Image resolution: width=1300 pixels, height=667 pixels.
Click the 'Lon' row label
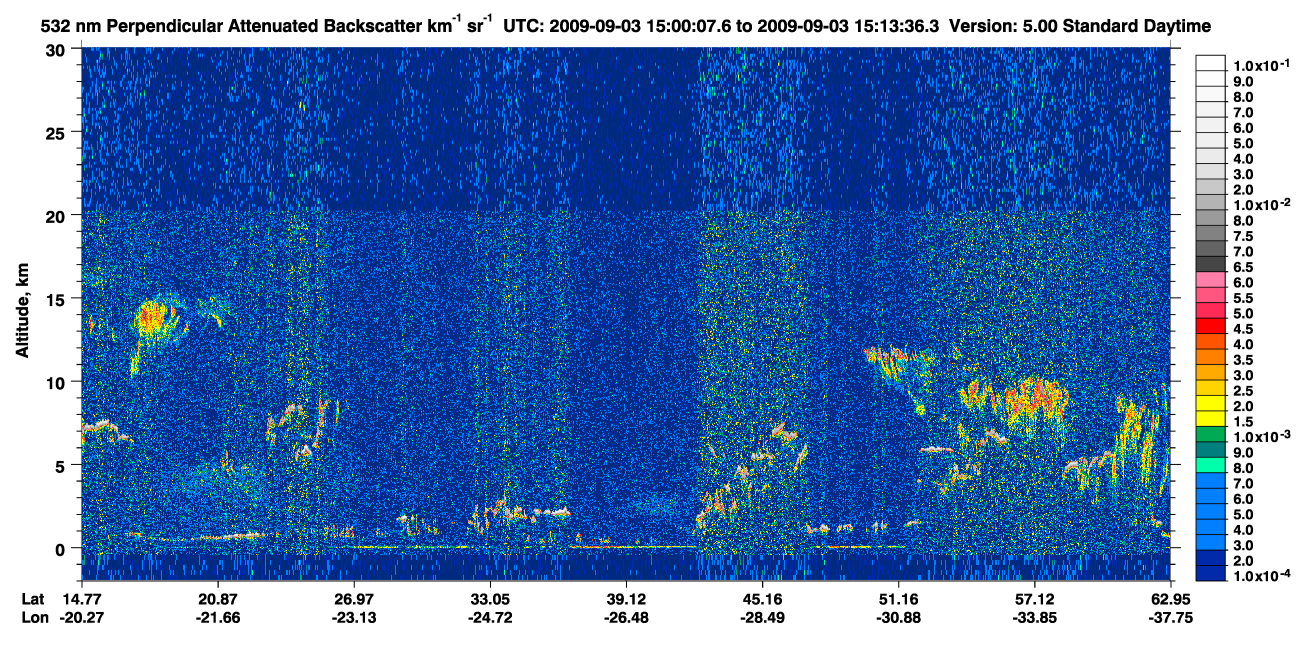33,617
